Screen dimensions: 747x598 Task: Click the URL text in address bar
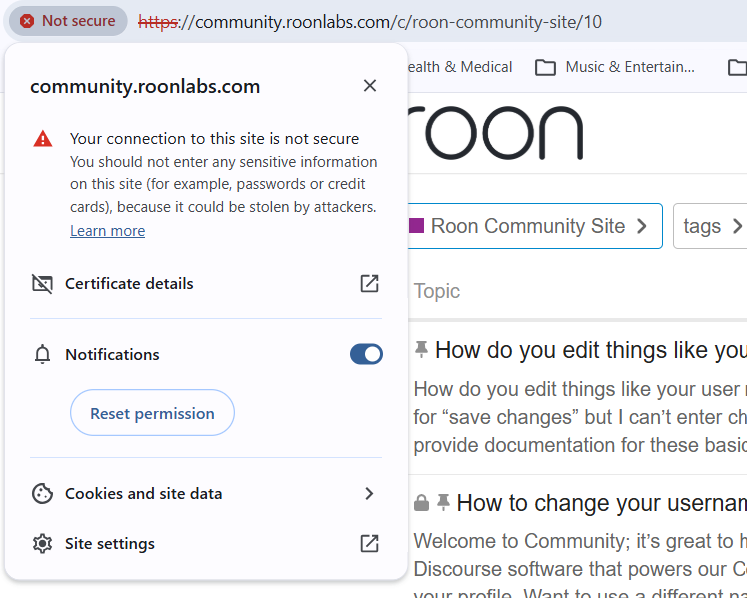click(400, 21)
